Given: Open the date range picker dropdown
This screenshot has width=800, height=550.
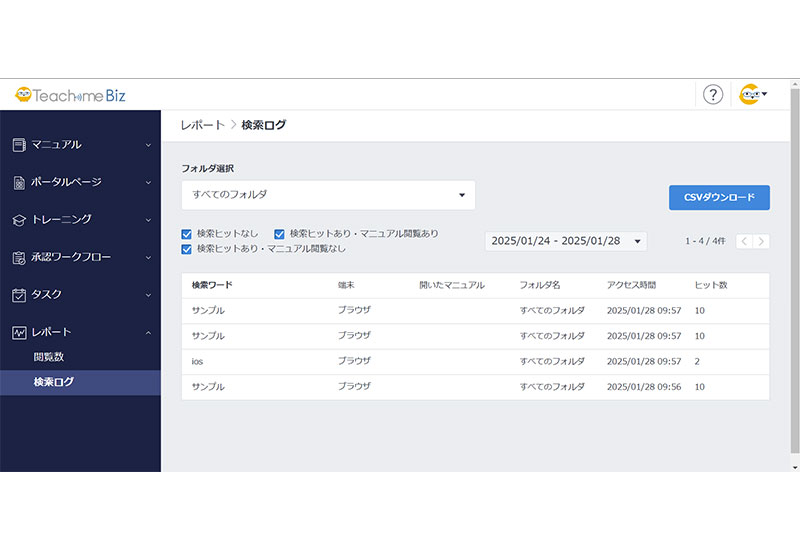Looking at the screenshot, I should click(565, 241).
